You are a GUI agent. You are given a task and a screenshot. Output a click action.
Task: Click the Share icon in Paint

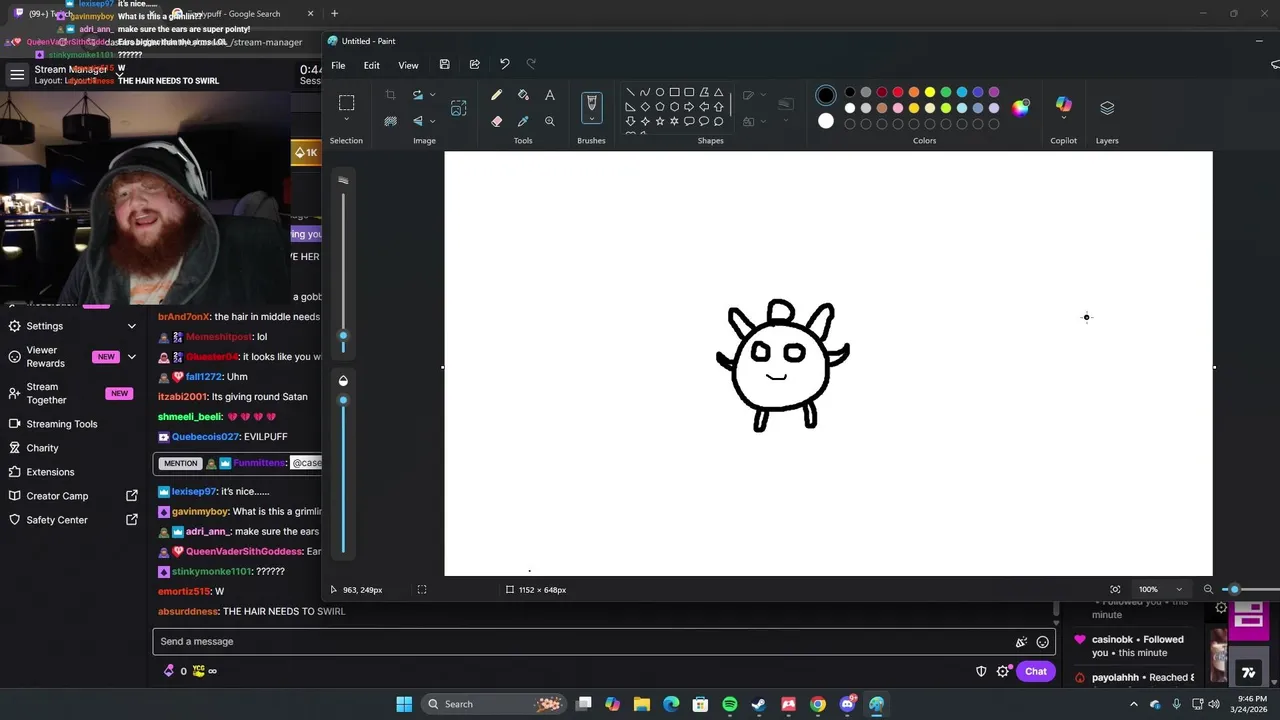[x=474, y=65]
